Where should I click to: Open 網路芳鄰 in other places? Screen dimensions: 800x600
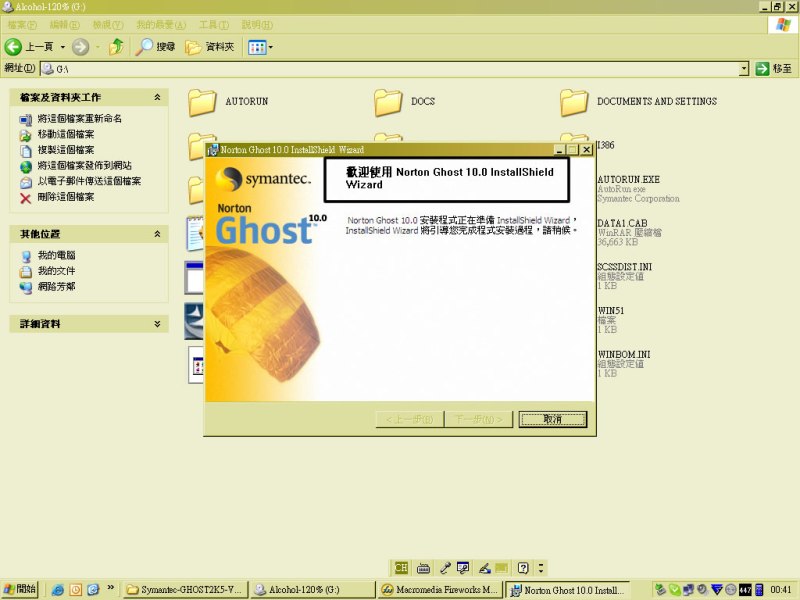click(57, 287)
